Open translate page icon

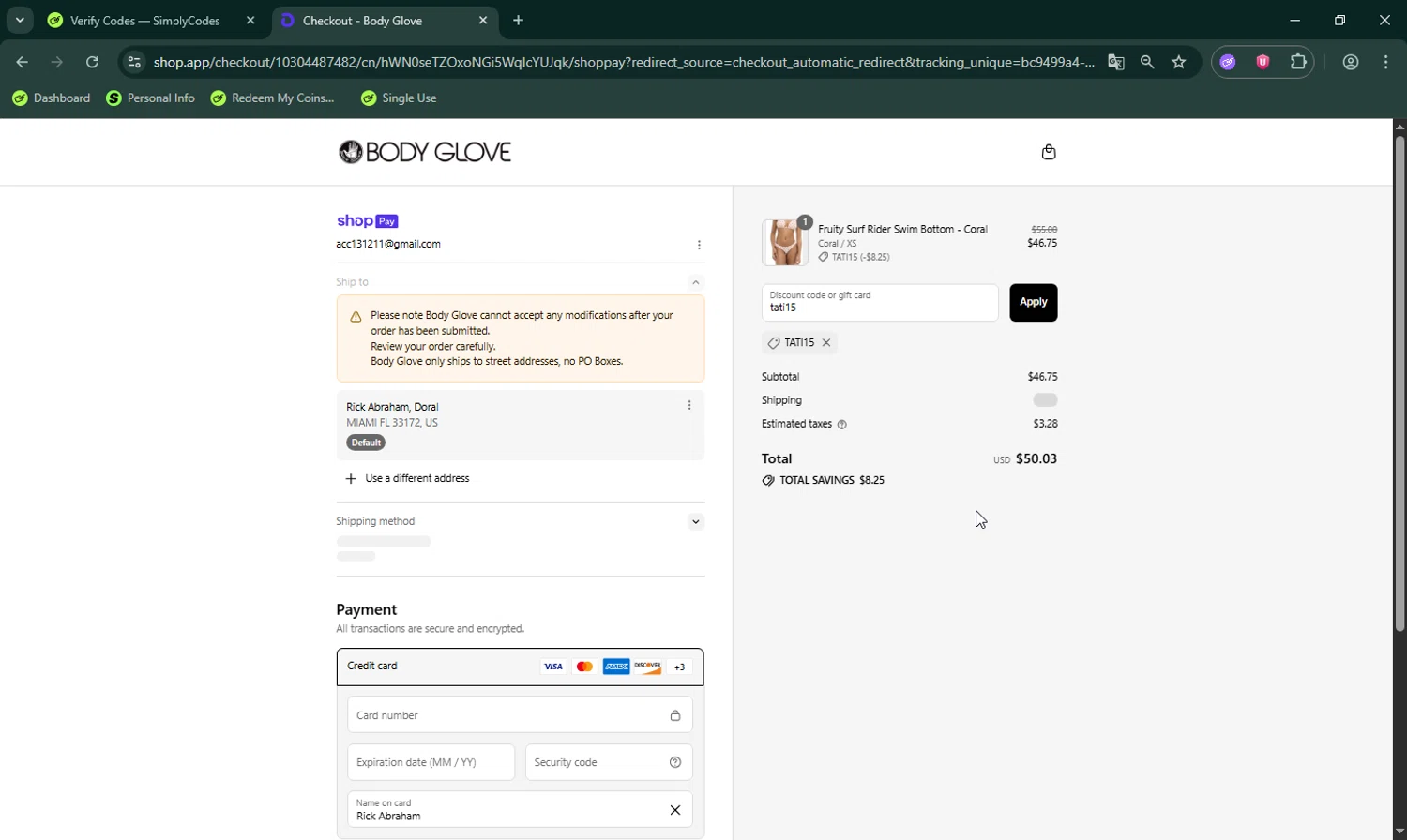pos(1115,62)
